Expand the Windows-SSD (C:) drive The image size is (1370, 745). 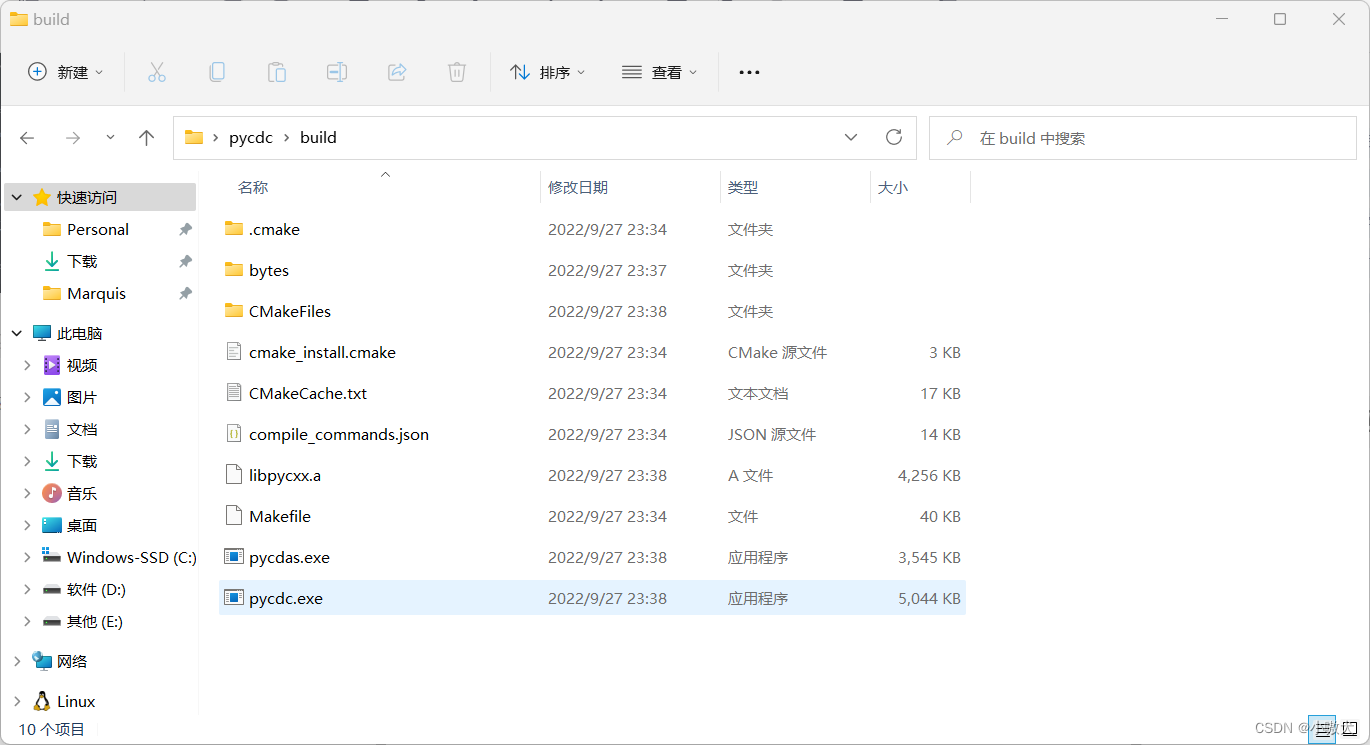(27, 557)
